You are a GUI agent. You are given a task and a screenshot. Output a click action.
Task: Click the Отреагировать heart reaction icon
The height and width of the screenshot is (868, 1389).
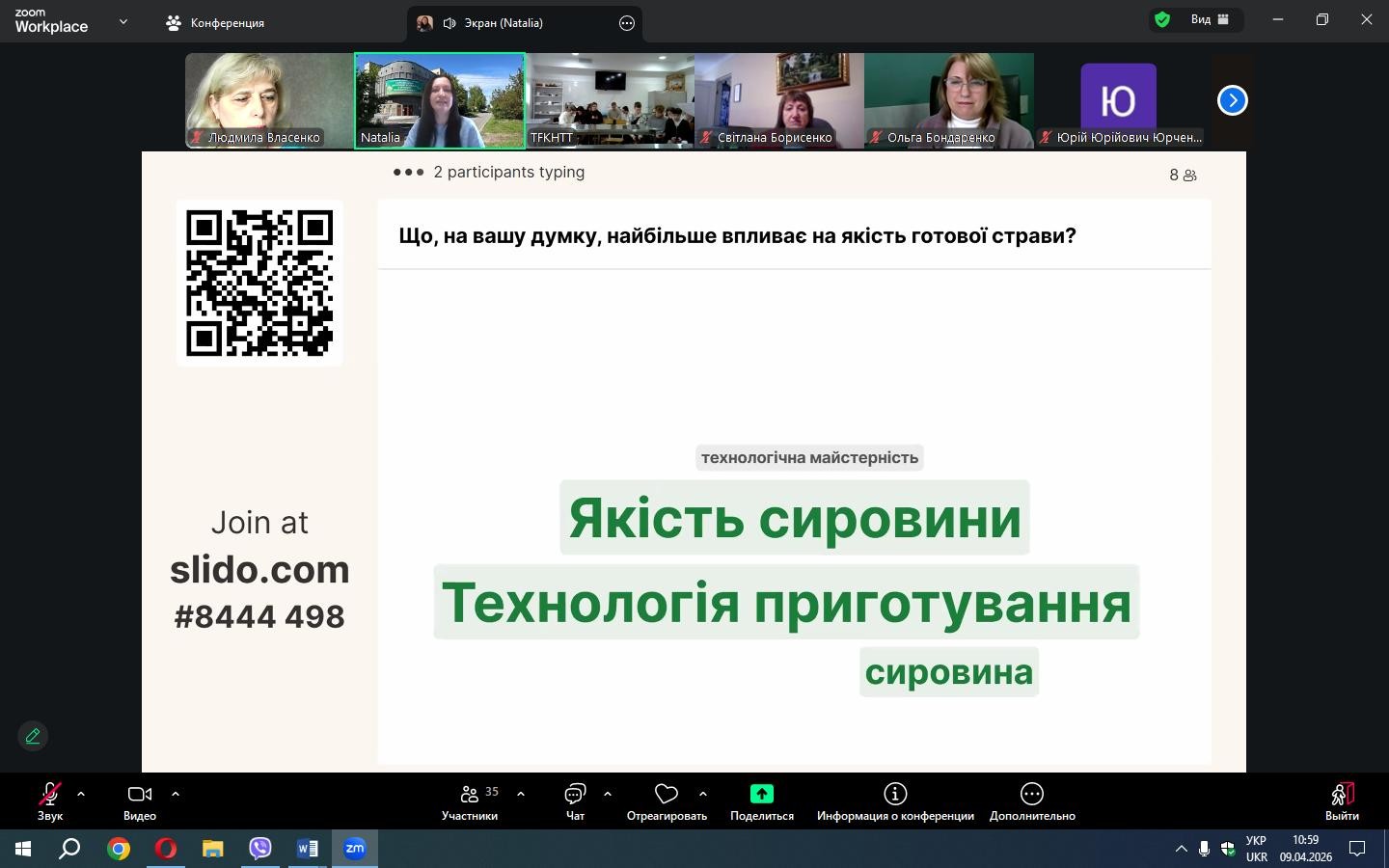coord(667,794)
